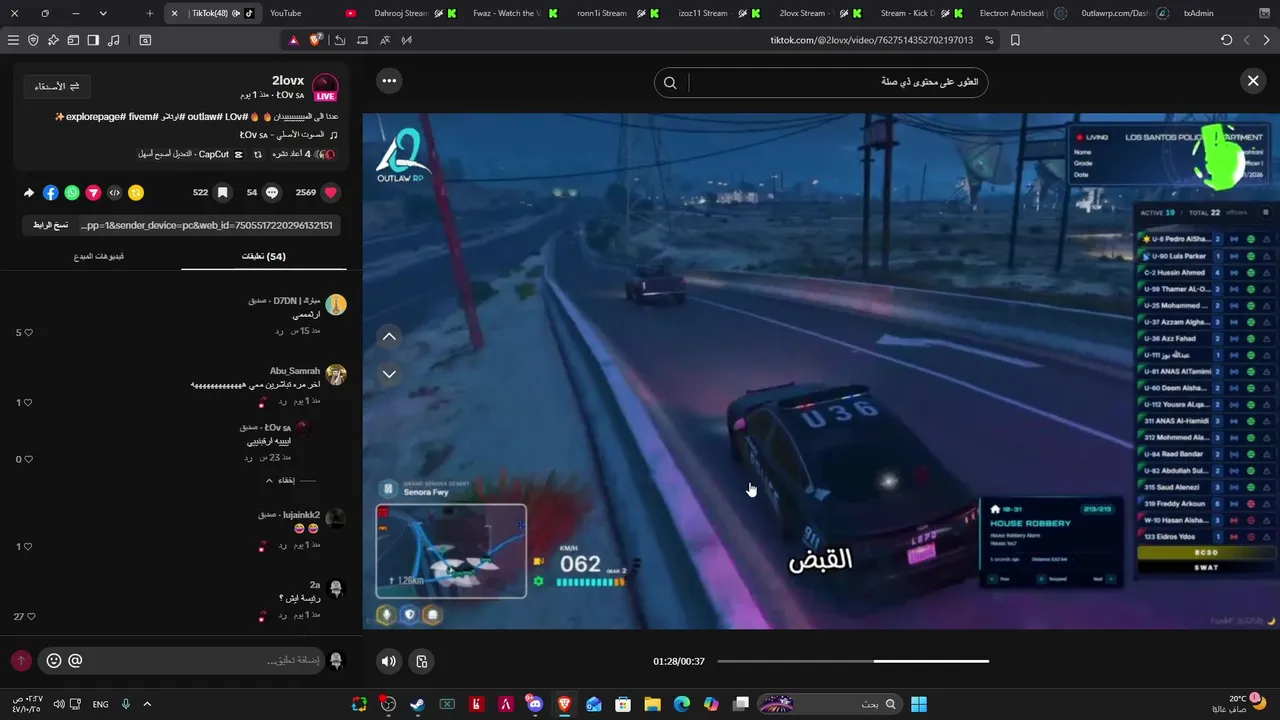
Task: Open the three-dots menu over the video
Action: pos(389,81)
